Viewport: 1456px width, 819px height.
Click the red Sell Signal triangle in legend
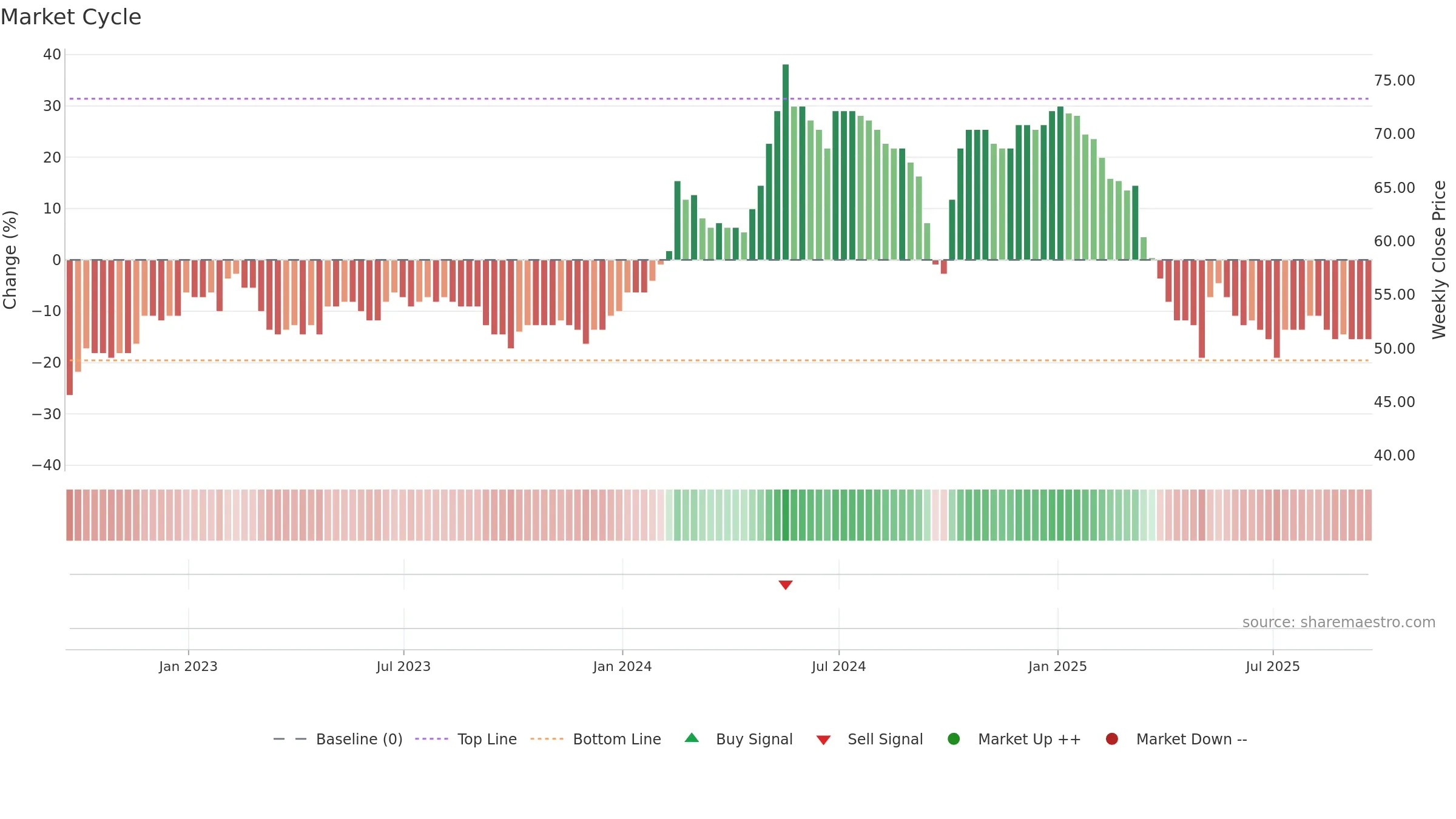click(823, 740)
